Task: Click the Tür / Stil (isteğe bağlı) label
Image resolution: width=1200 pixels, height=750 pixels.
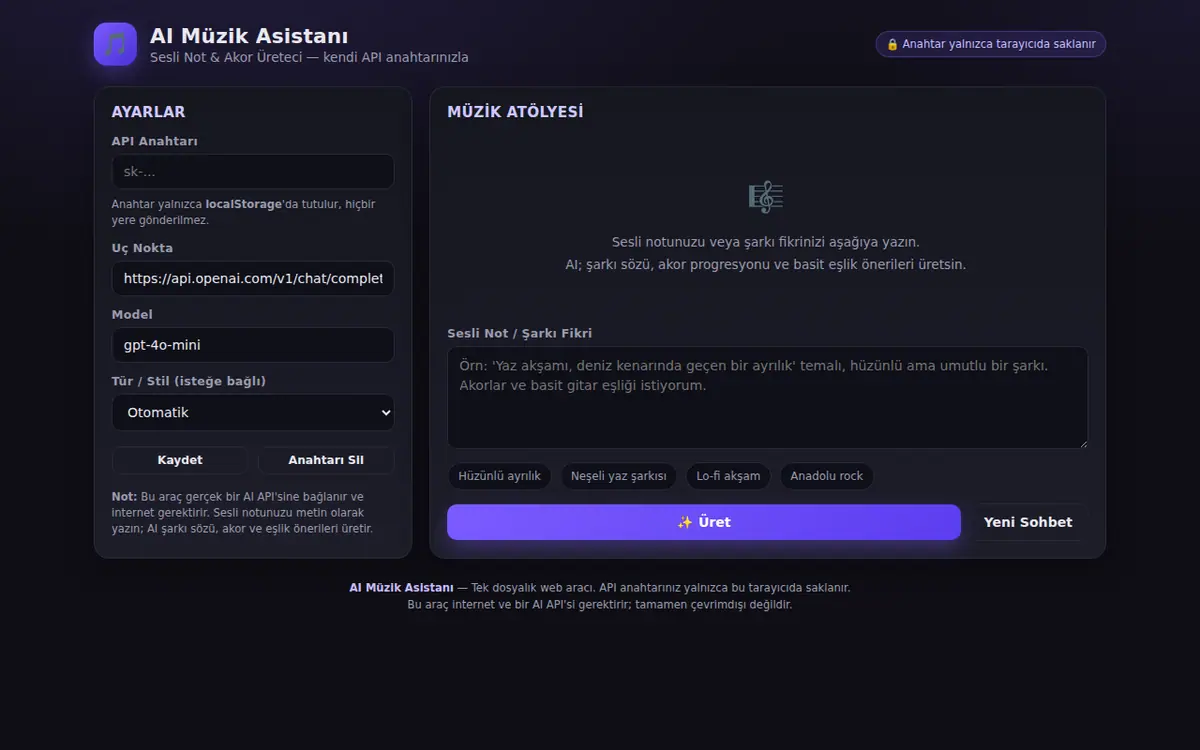Action: tap(189, 381)
